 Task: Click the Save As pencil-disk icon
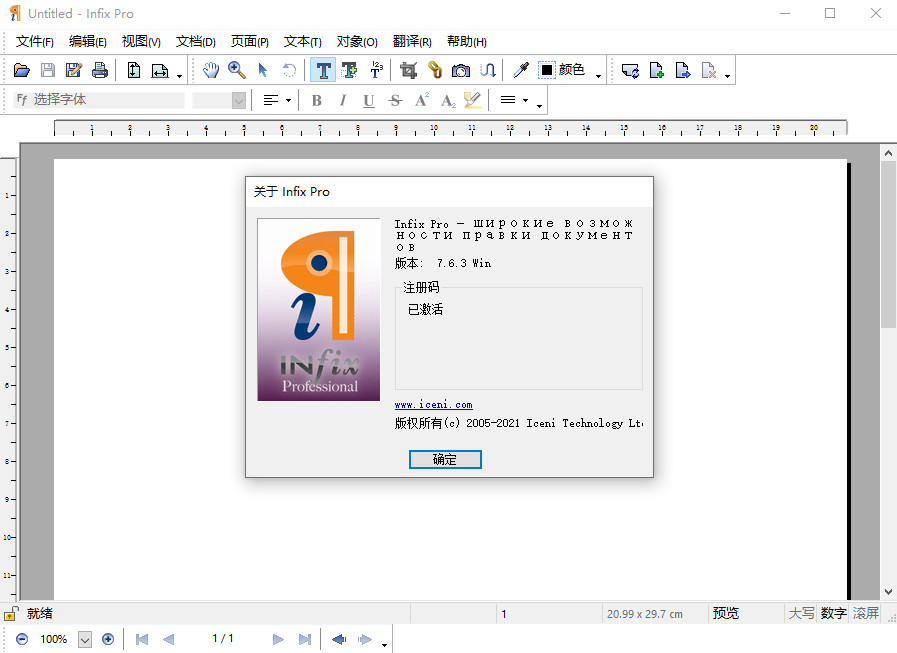tap(74, 70)
